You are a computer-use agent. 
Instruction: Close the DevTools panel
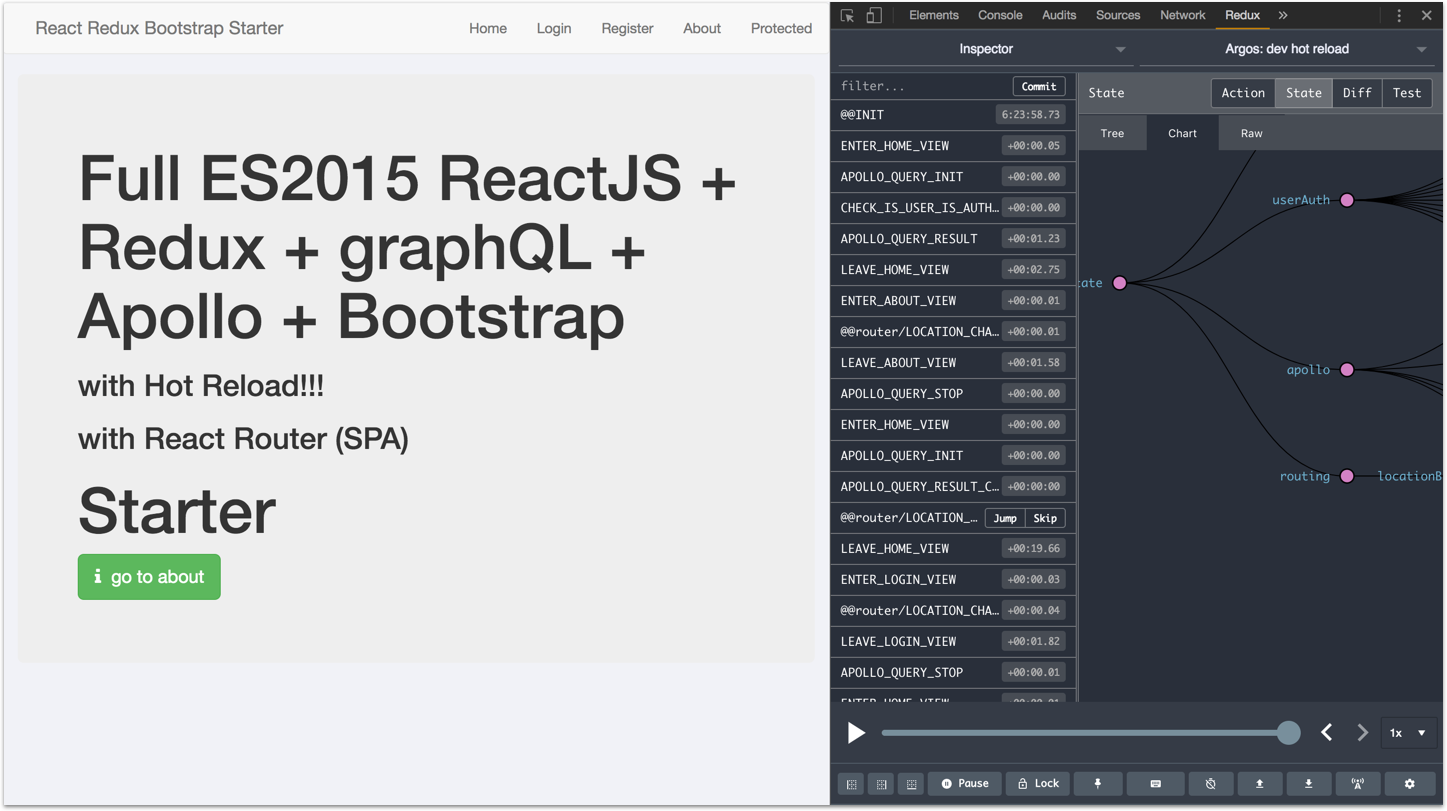pos(1427,16)
